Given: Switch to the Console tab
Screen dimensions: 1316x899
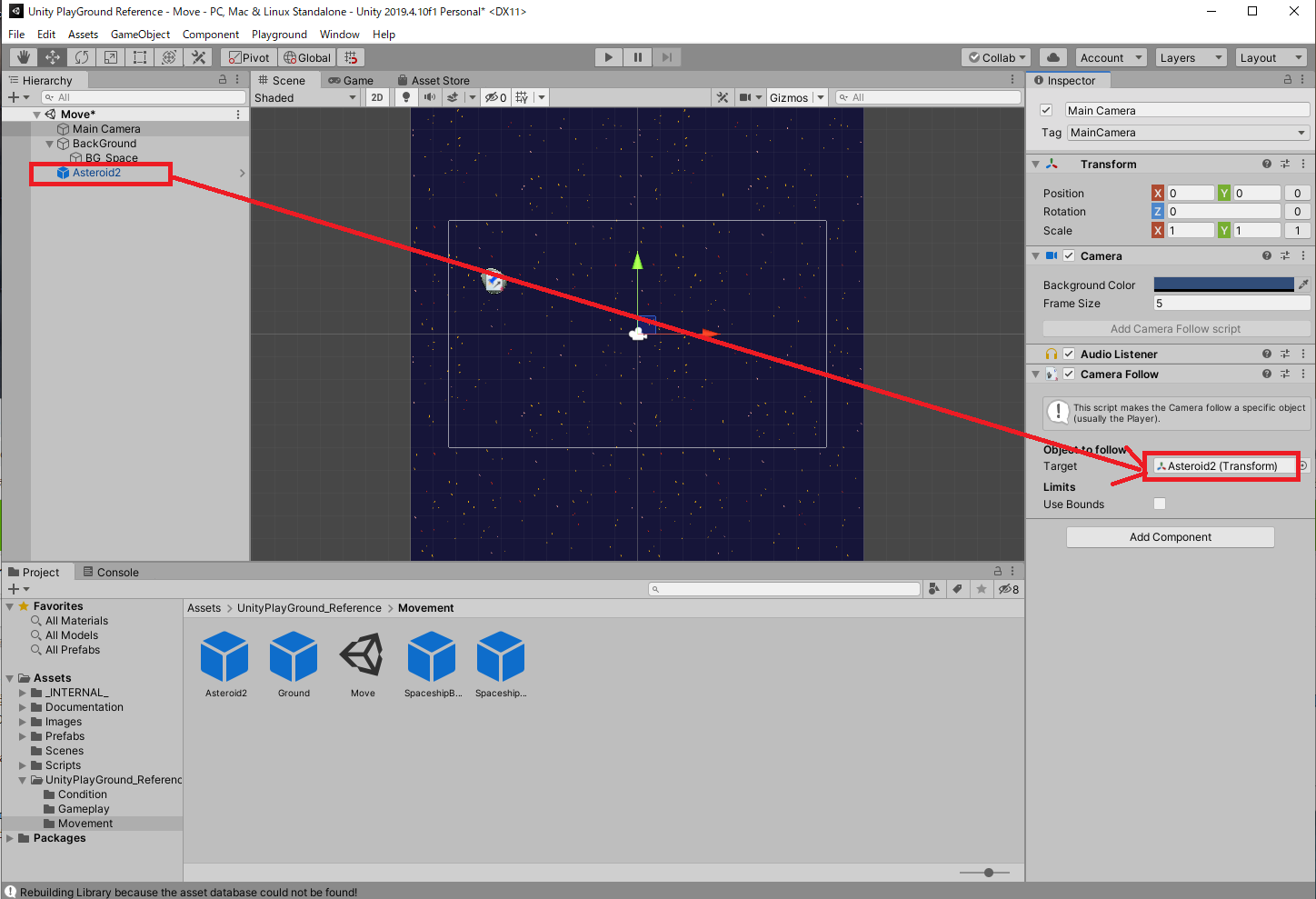Looking at the screenshot, I should (111, 572).
